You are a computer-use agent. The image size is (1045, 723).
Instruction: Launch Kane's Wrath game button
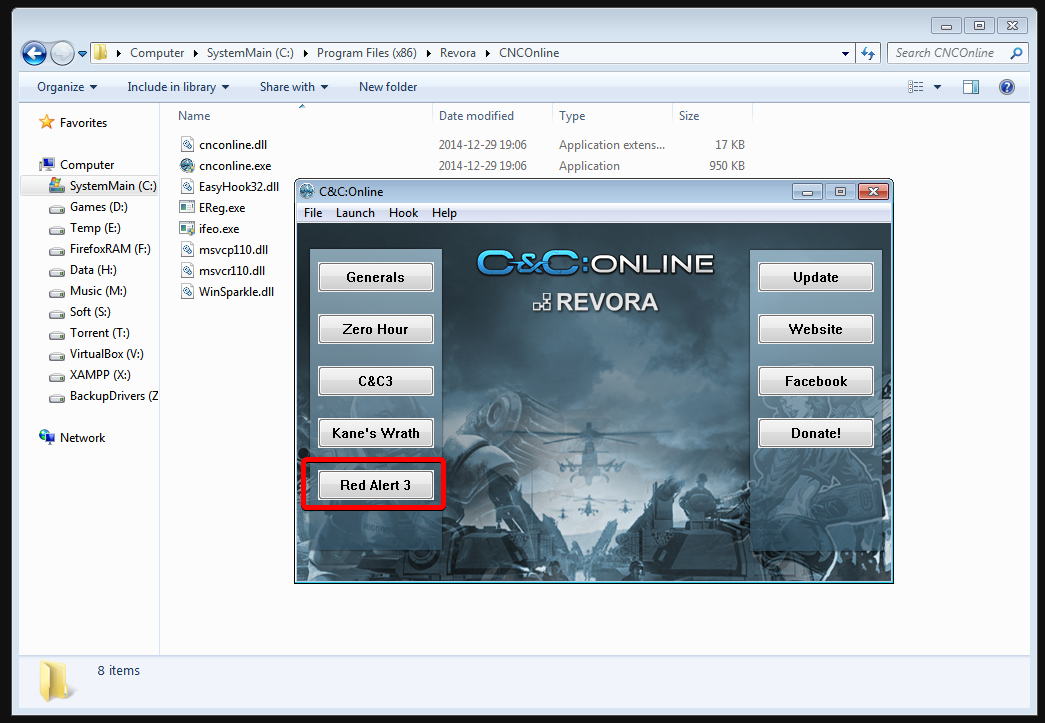(375, 433)
